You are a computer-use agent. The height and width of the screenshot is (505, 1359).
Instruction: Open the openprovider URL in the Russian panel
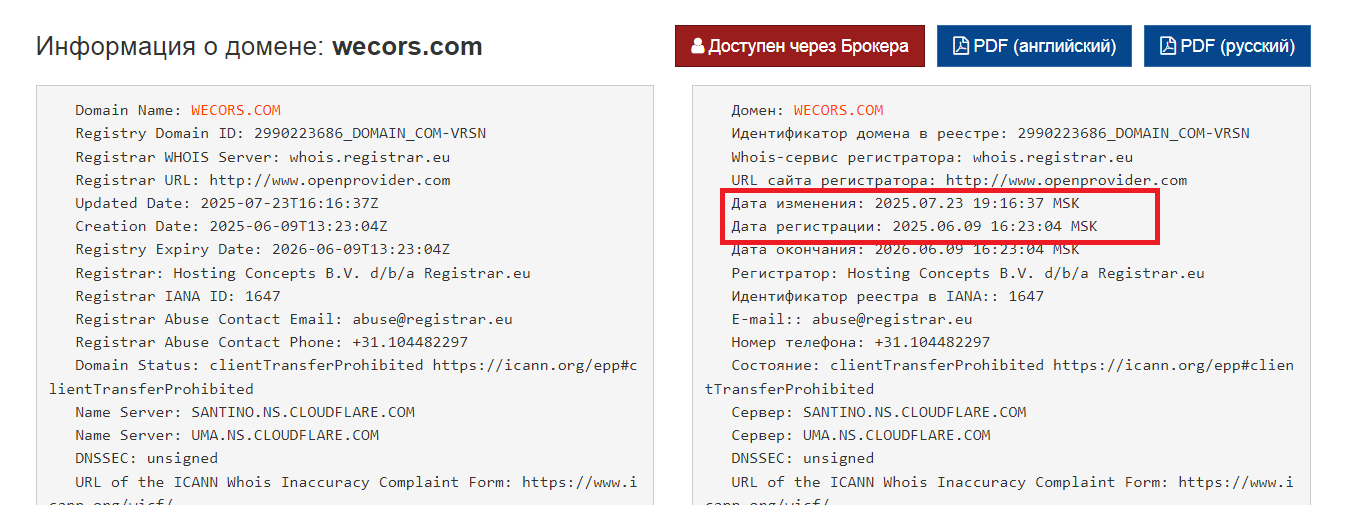tap(1066, 180)
